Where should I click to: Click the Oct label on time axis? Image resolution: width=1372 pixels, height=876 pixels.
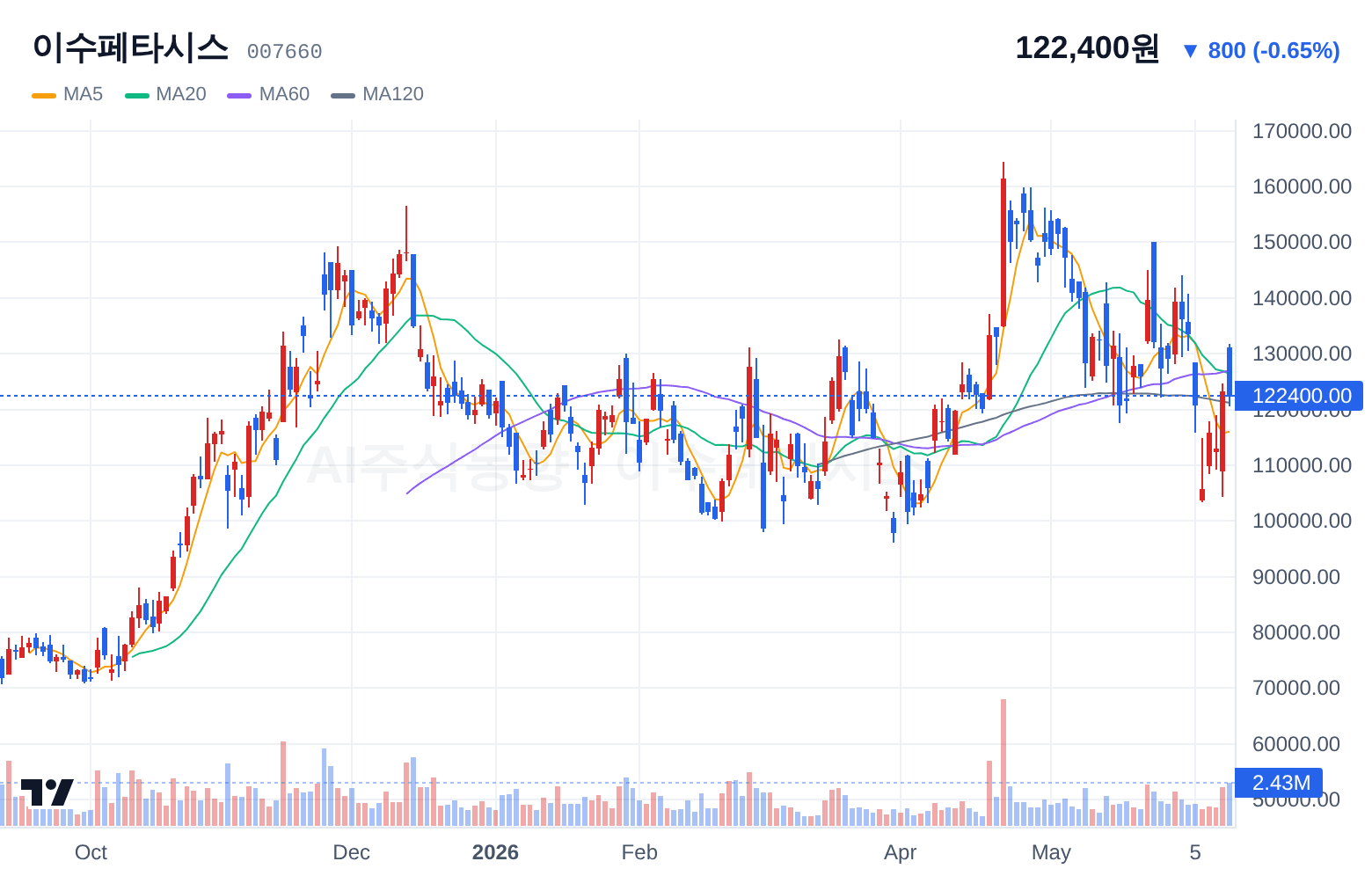[x=91, y=852]
